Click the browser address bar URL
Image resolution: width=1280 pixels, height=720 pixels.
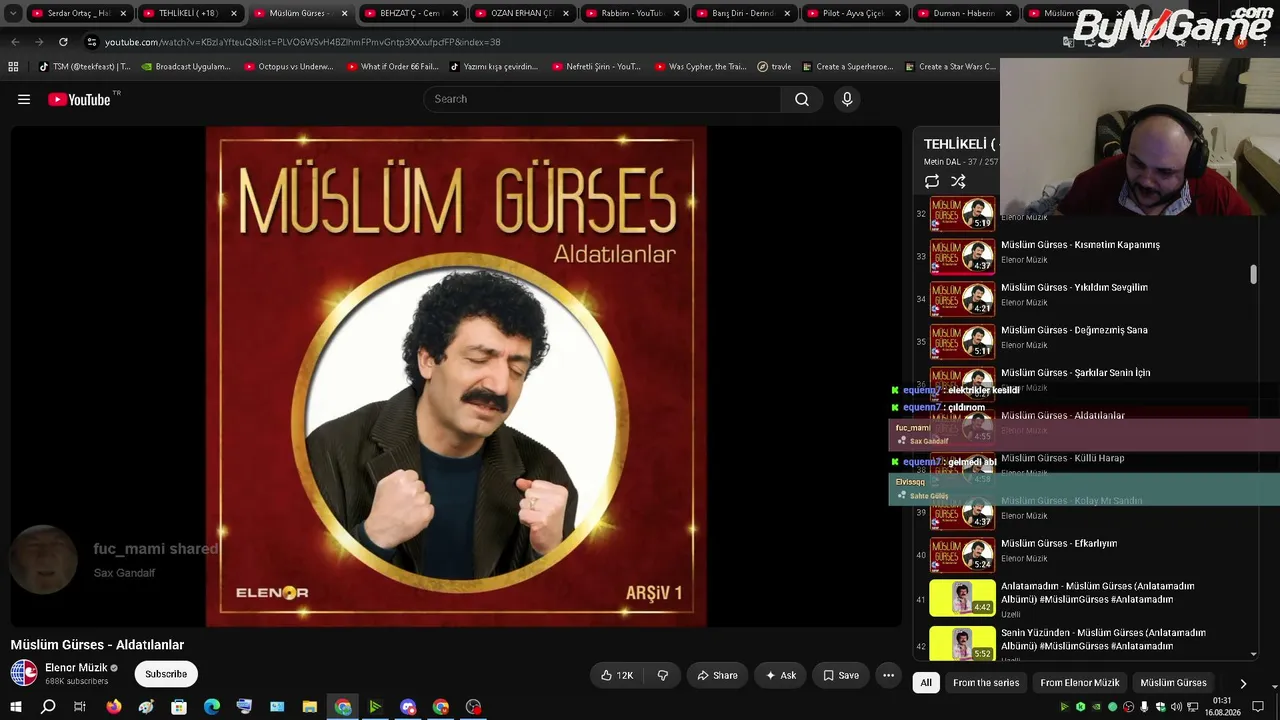point(302,42)
